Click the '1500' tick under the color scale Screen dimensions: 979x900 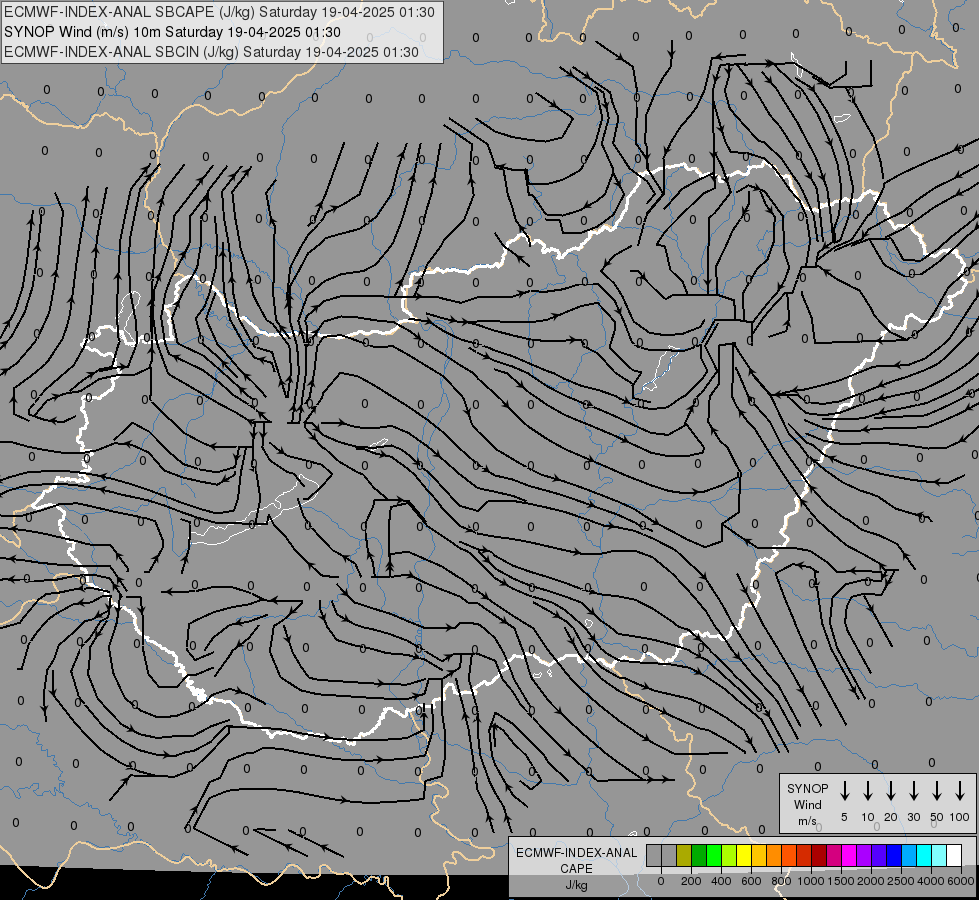click(x=841, y=881)
